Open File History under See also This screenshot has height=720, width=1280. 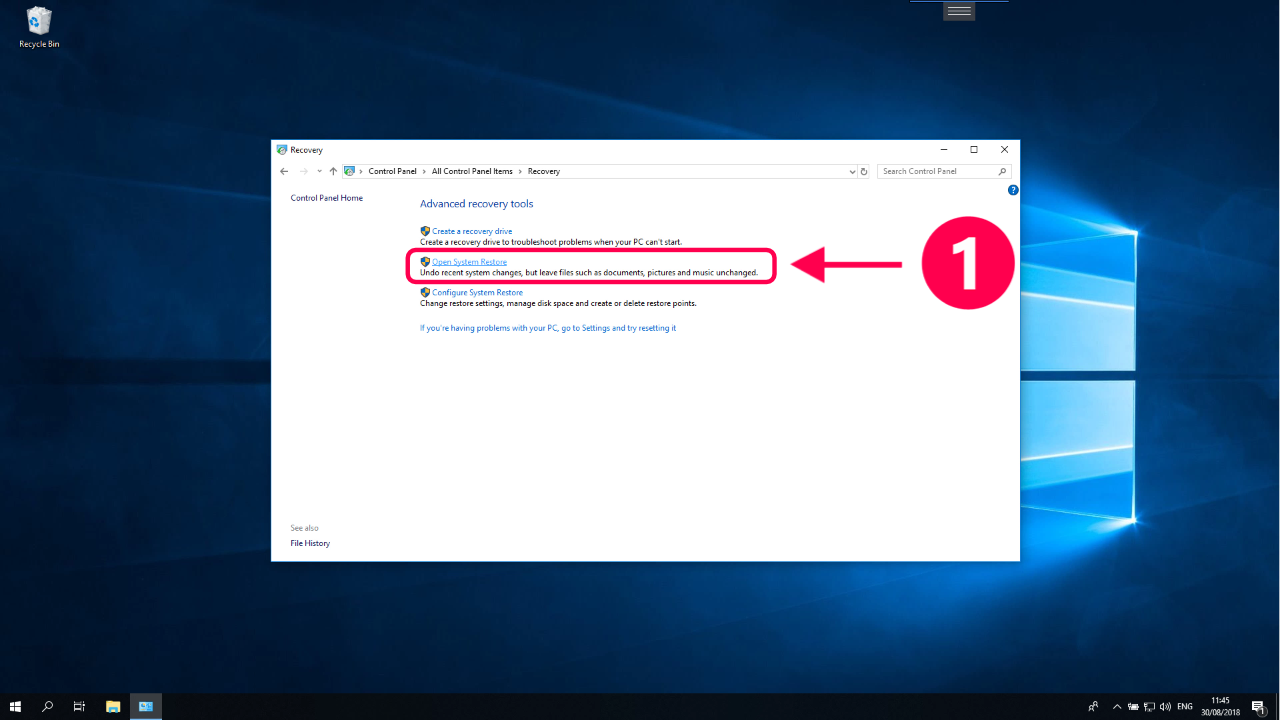(310, 543)
